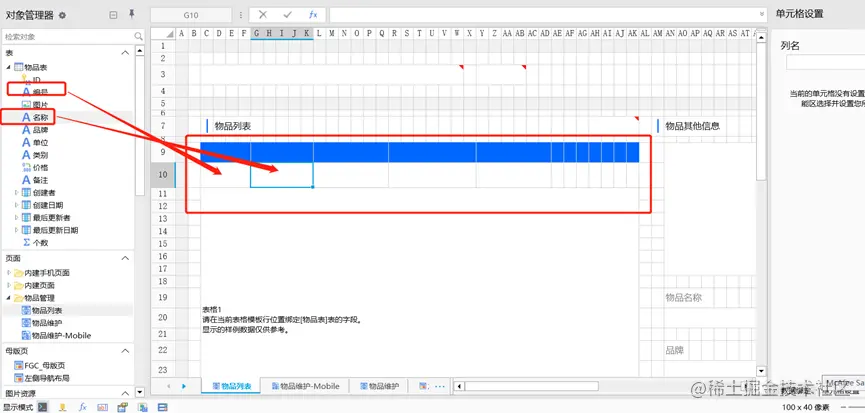Viewport: 865px width, 413px height.
Task: Confirm formula entry with the check icon
Action: (287, 15)
